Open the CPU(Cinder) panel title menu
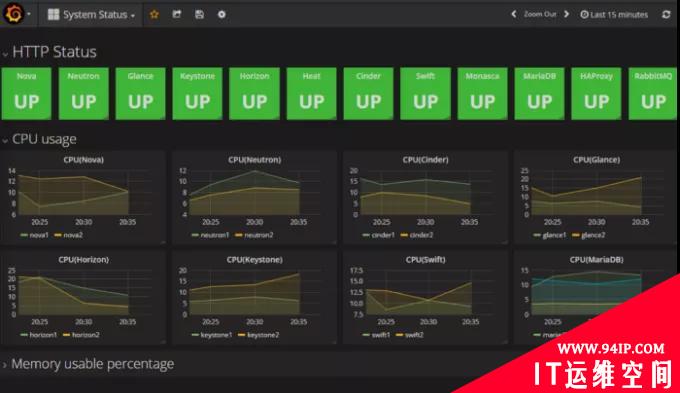This screenshot has width=680, height=393. pyautogui.click(x=425, y=160)
